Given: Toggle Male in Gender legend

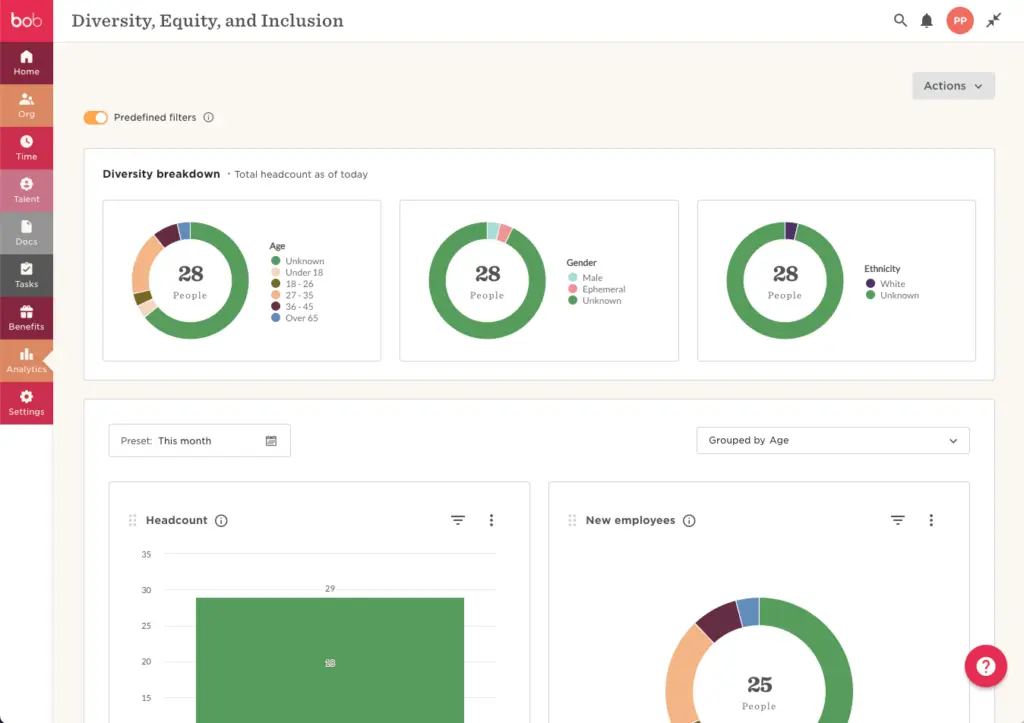Looking at the screenshot, I should coord(585,278).
